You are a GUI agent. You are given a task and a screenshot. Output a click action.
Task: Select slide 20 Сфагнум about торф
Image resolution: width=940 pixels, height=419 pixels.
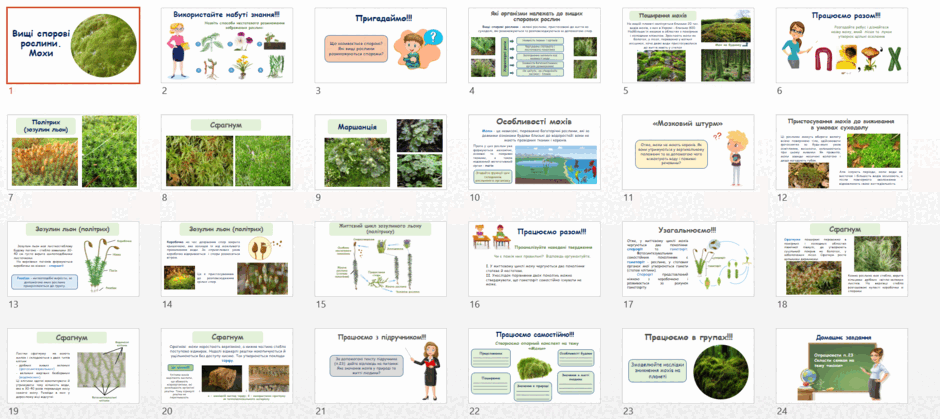pos(227,366)
